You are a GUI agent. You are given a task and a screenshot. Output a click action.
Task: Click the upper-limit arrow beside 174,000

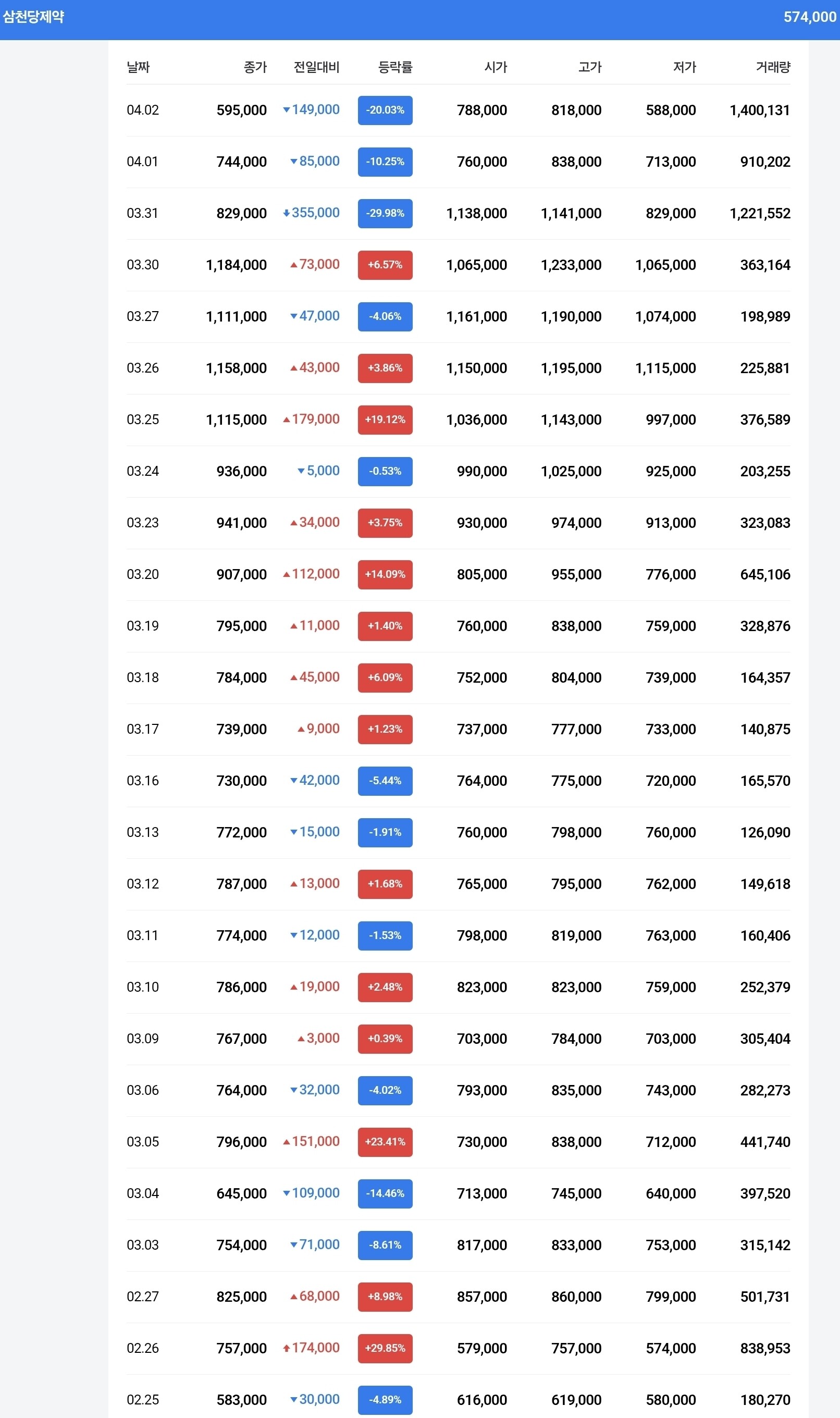click(x=287, y=1348)
